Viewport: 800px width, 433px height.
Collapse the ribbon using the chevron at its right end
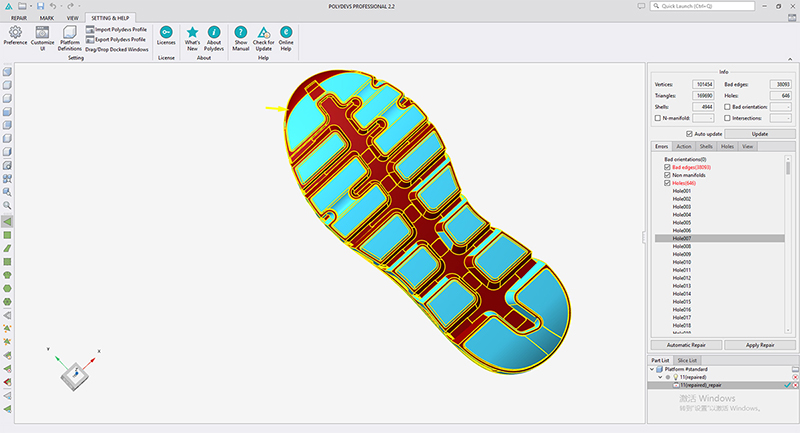tap(790, 59)
